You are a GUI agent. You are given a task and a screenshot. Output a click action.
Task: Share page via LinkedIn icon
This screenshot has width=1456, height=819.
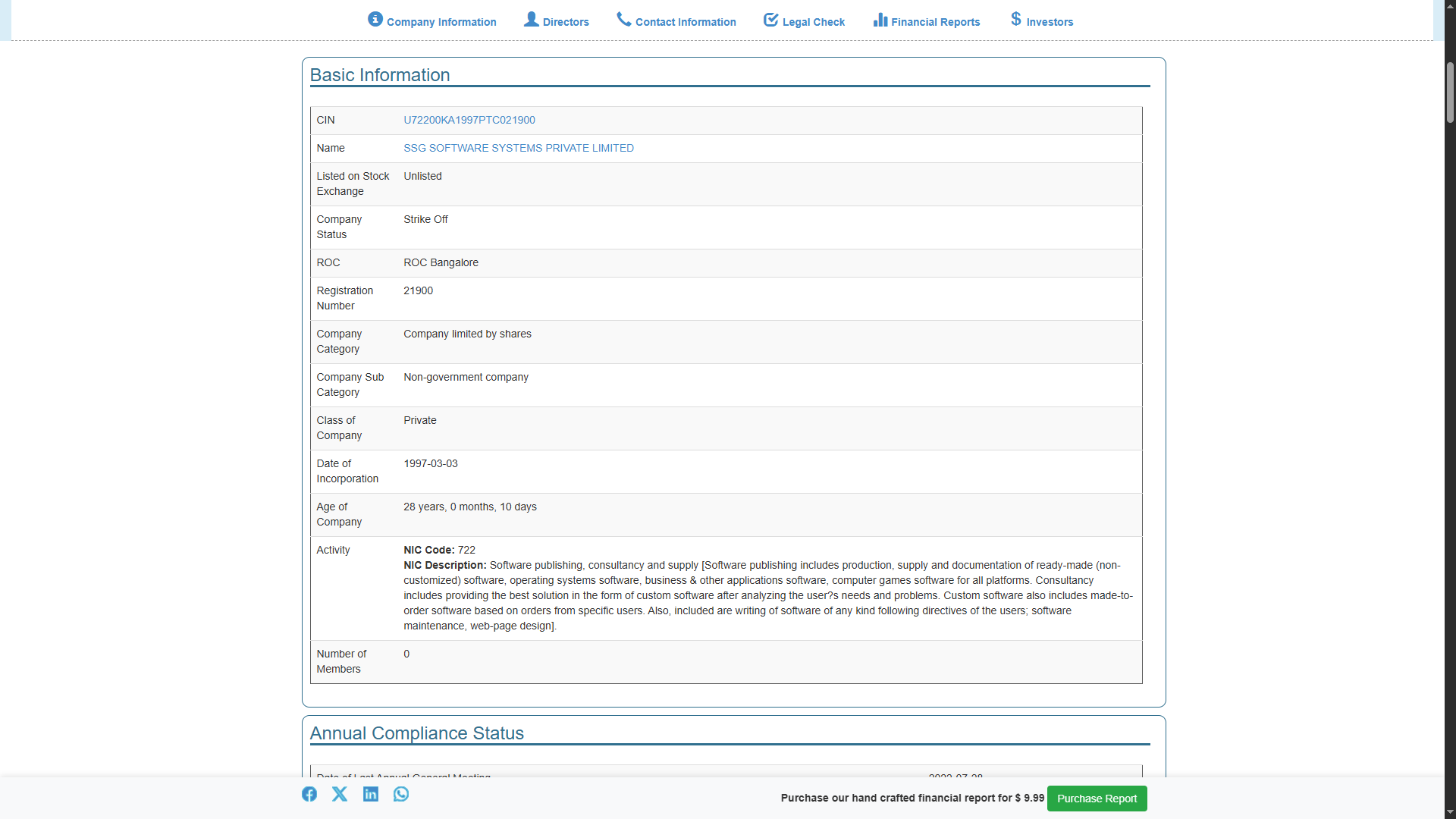tap(371, 794)
